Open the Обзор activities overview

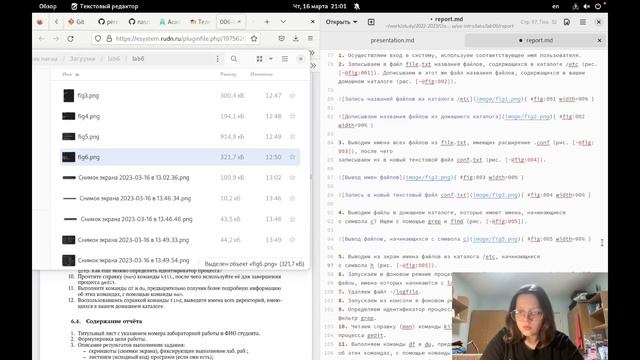(x=48, y=7)
